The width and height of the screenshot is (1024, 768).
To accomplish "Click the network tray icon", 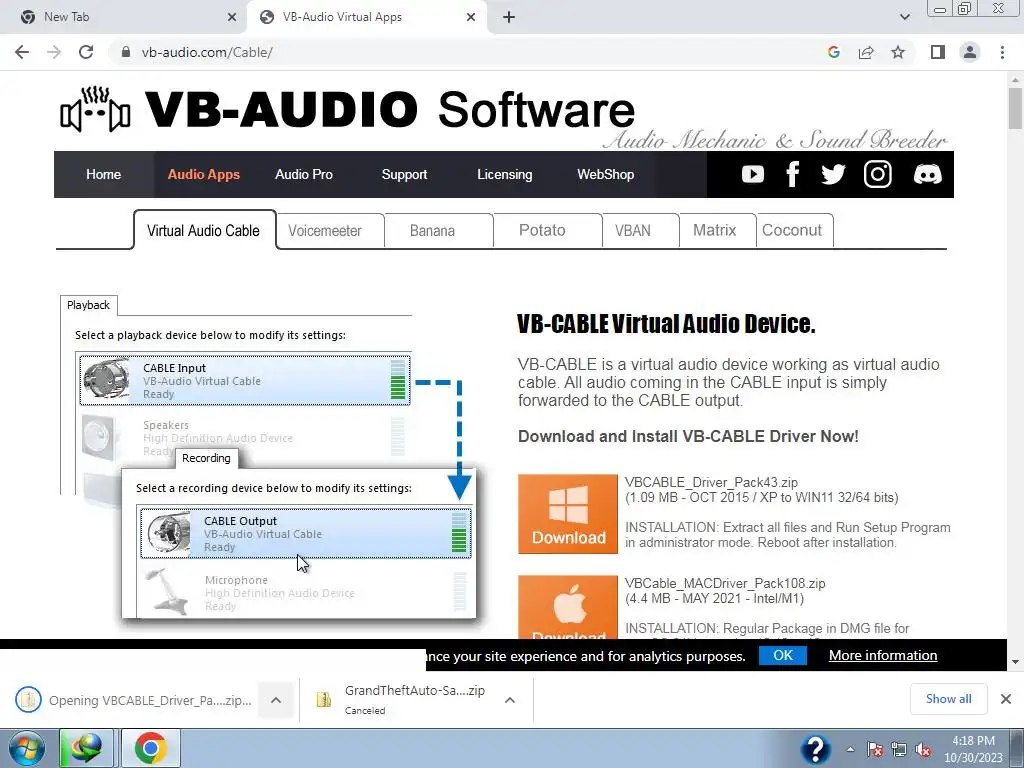I will (899, 750).
